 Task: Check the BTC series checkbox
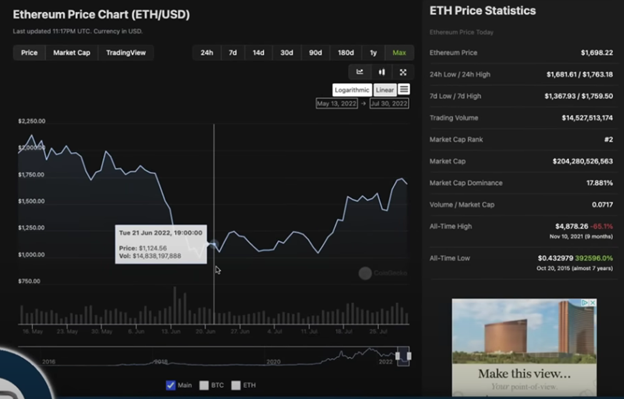point(204,385)
